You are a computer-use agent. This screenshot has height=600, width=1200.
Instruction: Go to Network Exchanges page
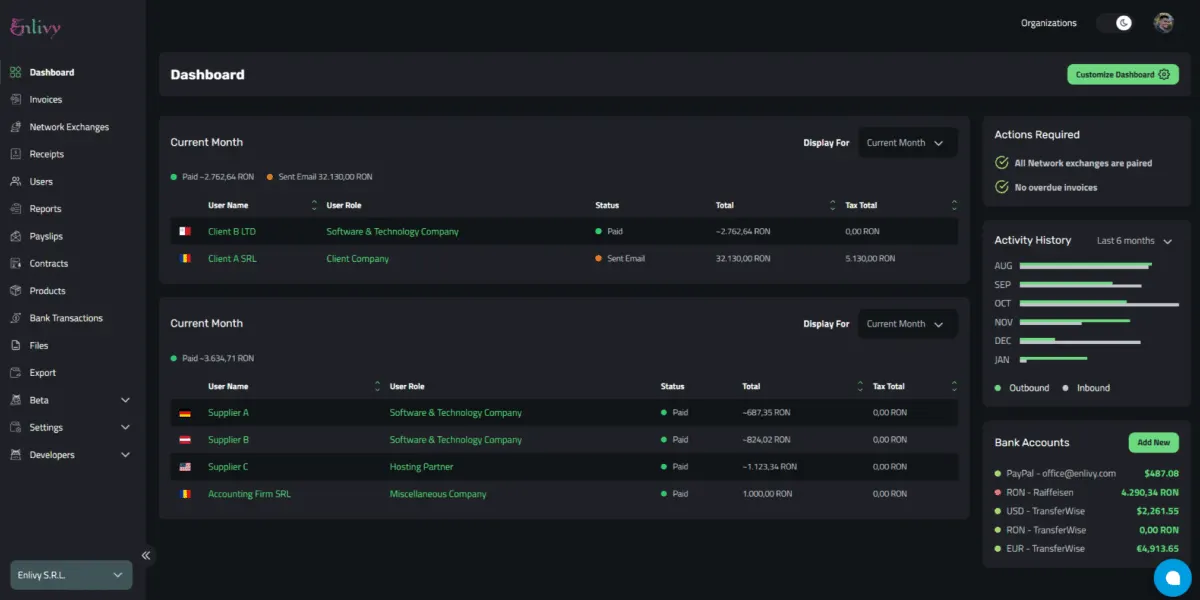coord(69,127)
